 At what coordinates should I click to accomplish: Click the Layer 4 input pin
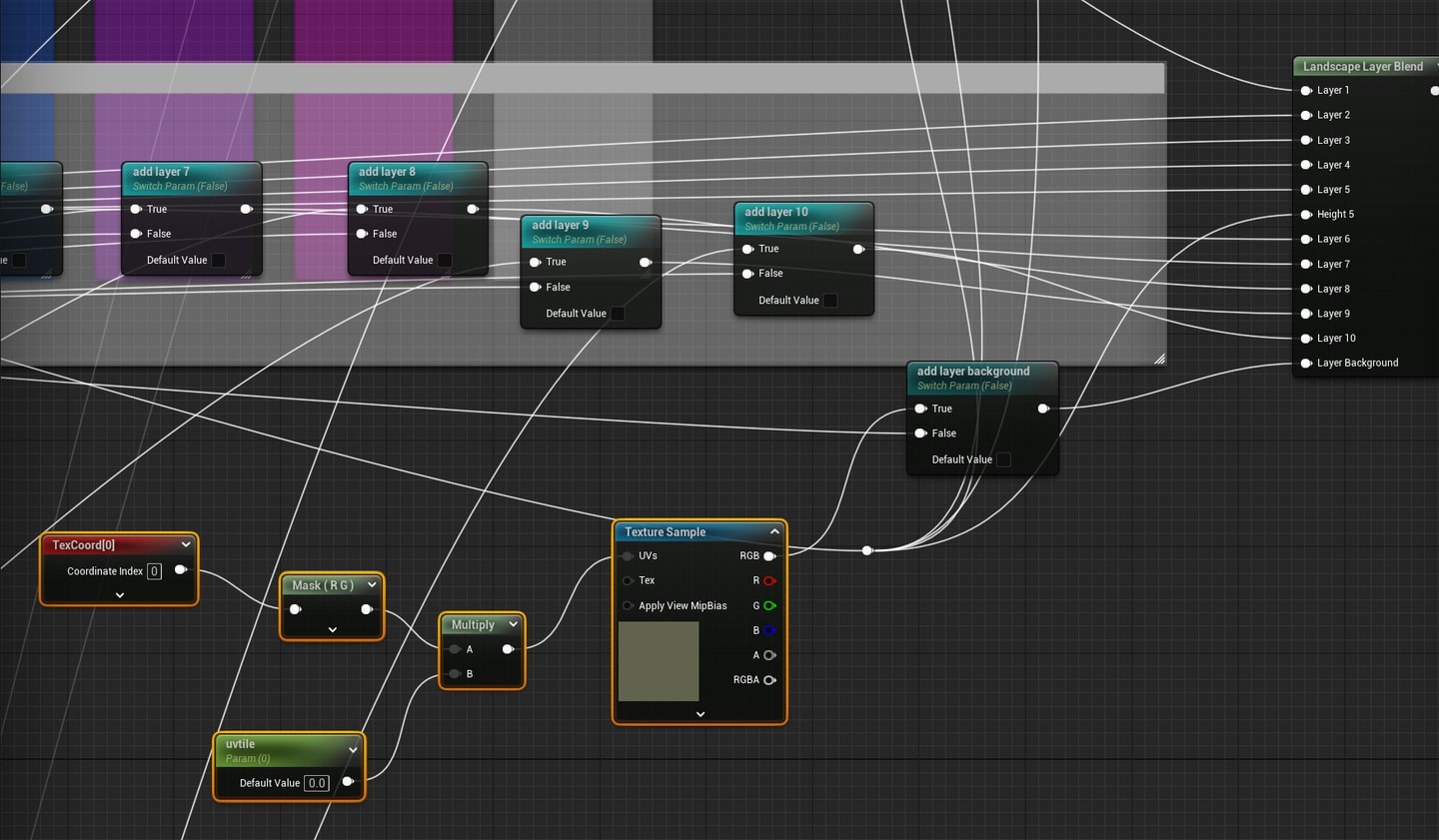(1306, 165)
